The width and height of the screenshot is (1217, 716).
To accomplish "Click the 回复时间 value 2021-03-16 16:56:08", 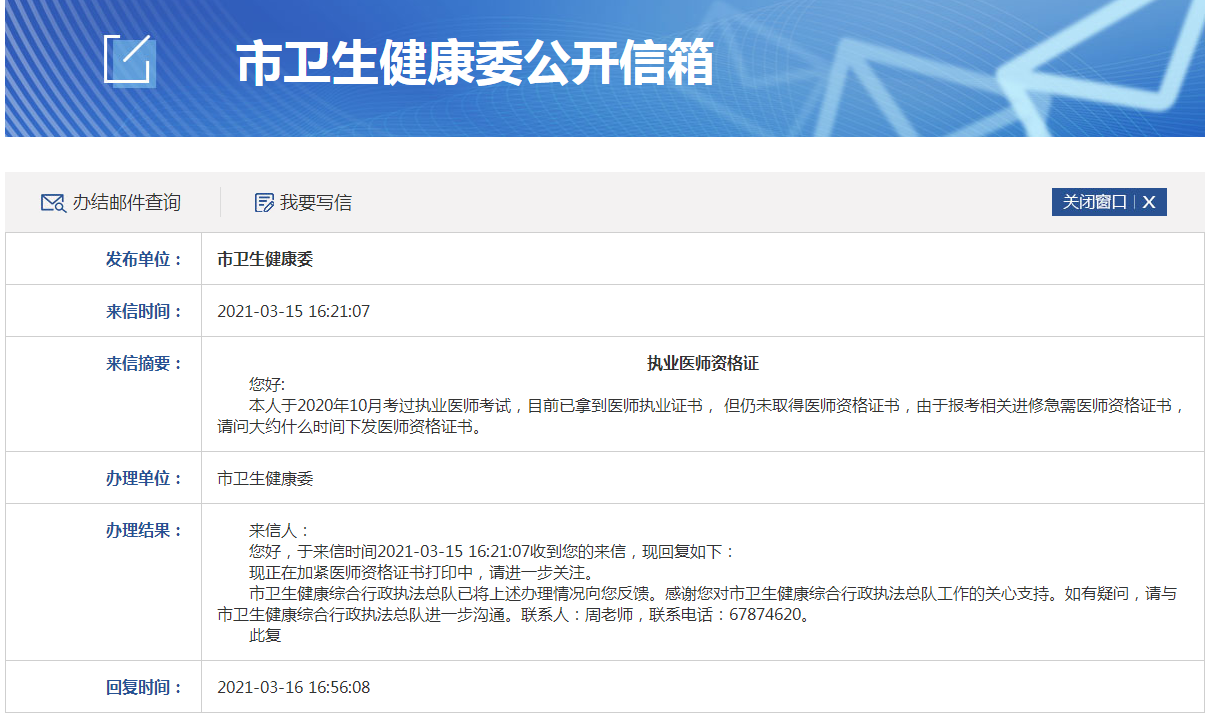I will click(293, 688).
